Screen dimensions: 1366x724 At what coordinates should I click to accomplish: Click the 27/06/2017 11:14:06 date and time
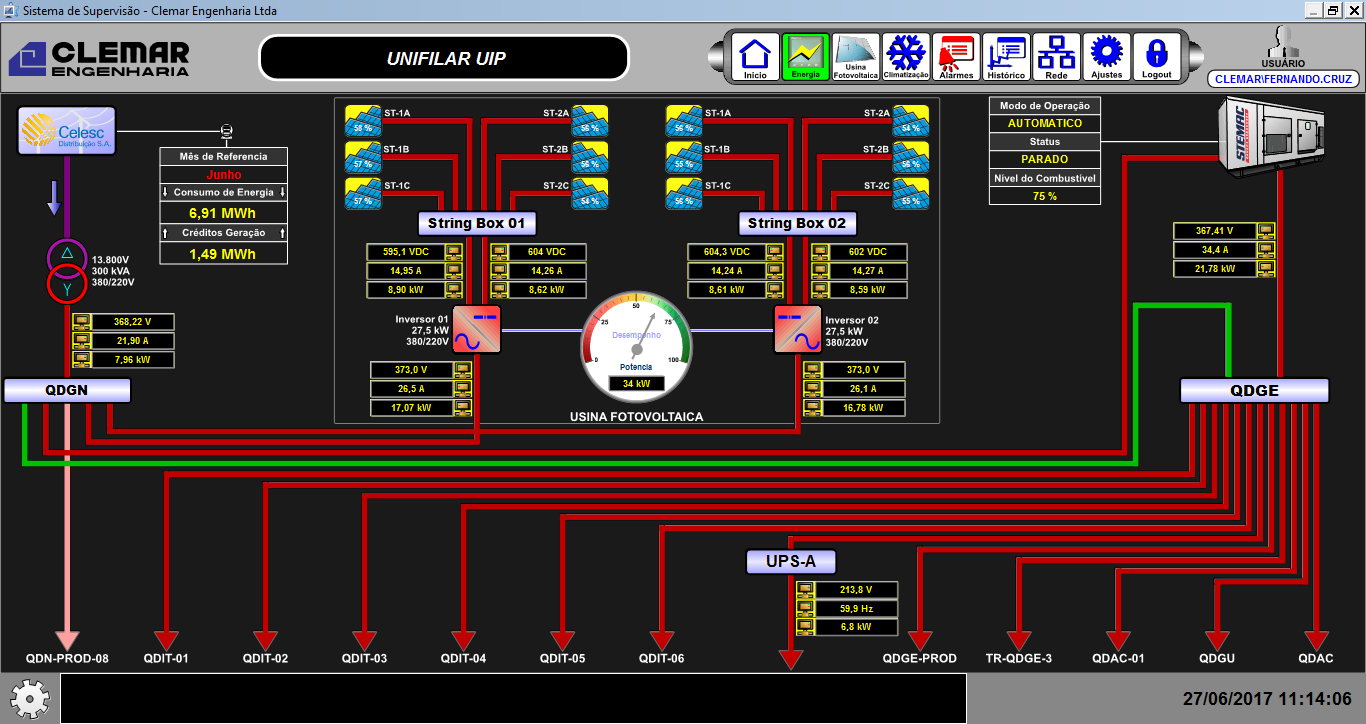coord(1267,700)
